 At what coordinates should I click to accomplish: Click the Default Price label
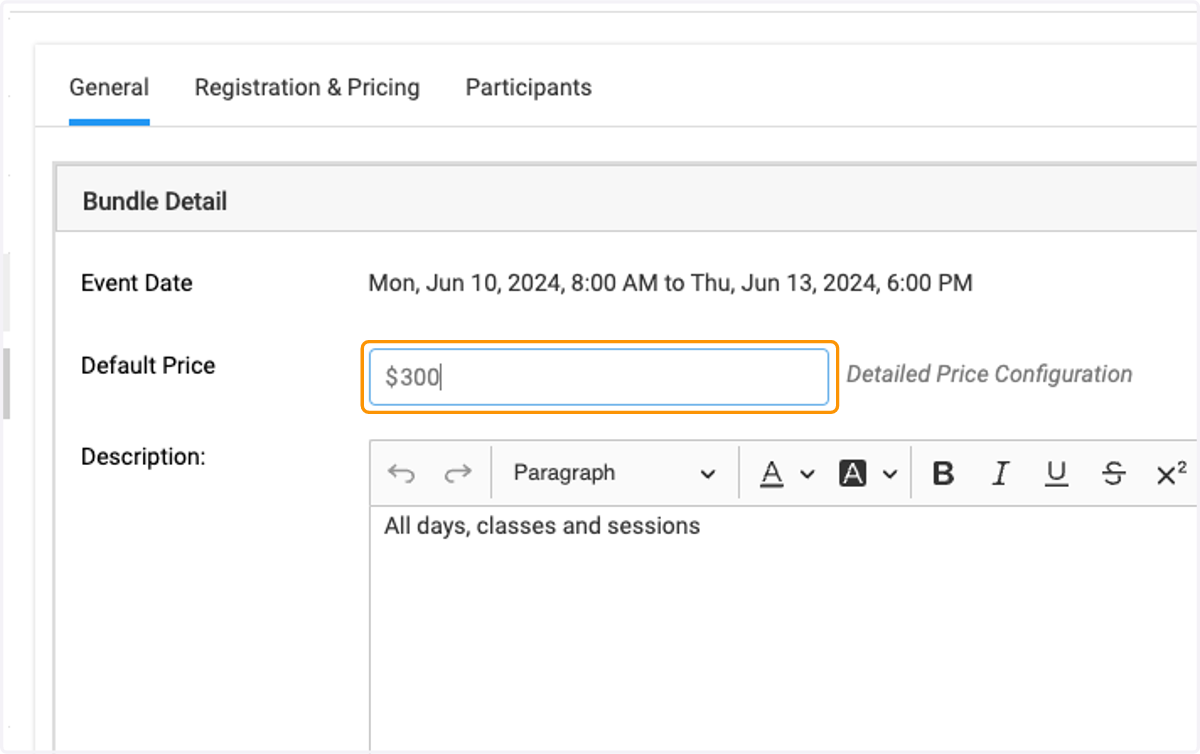click(148, 365)
